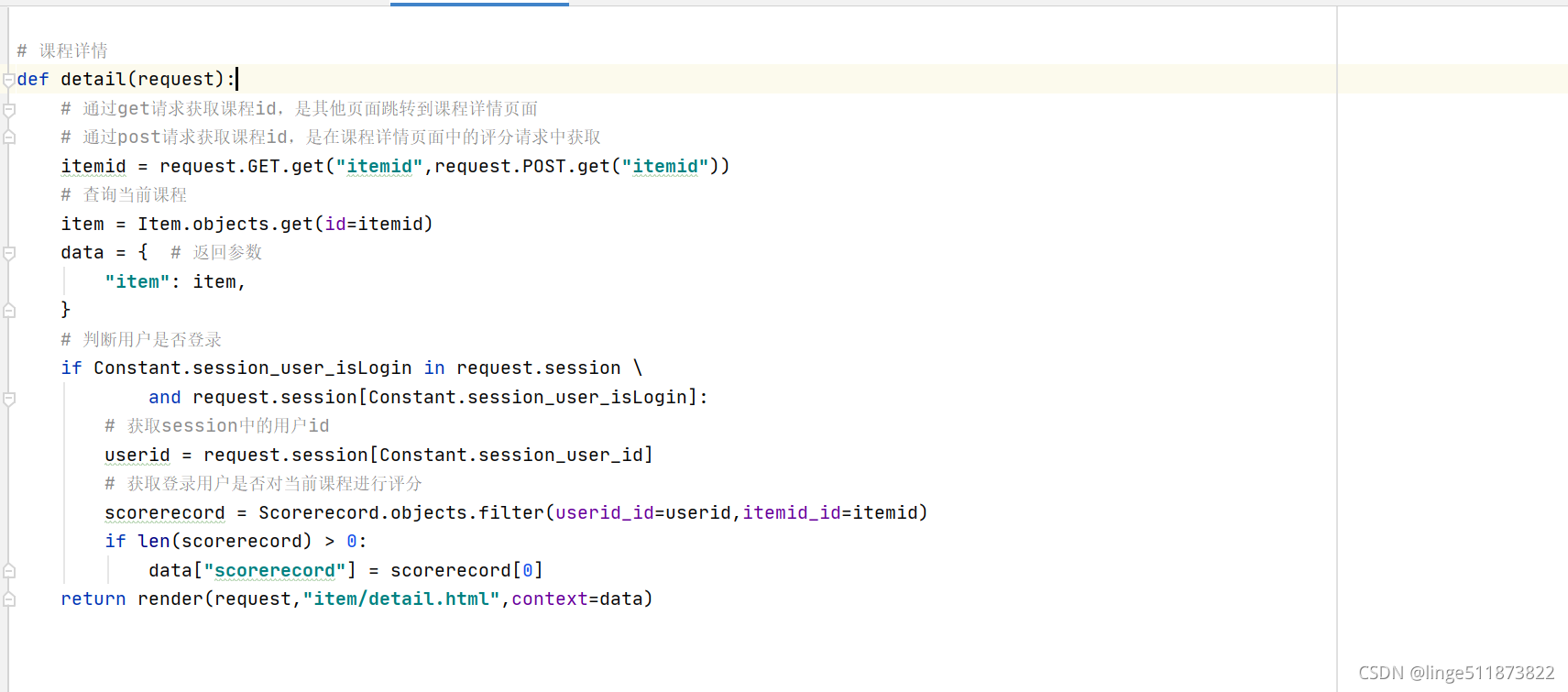Click the '# 查询当前课程' comment
This screenshot has height=692, width=1568.
[x=124, y=194]
